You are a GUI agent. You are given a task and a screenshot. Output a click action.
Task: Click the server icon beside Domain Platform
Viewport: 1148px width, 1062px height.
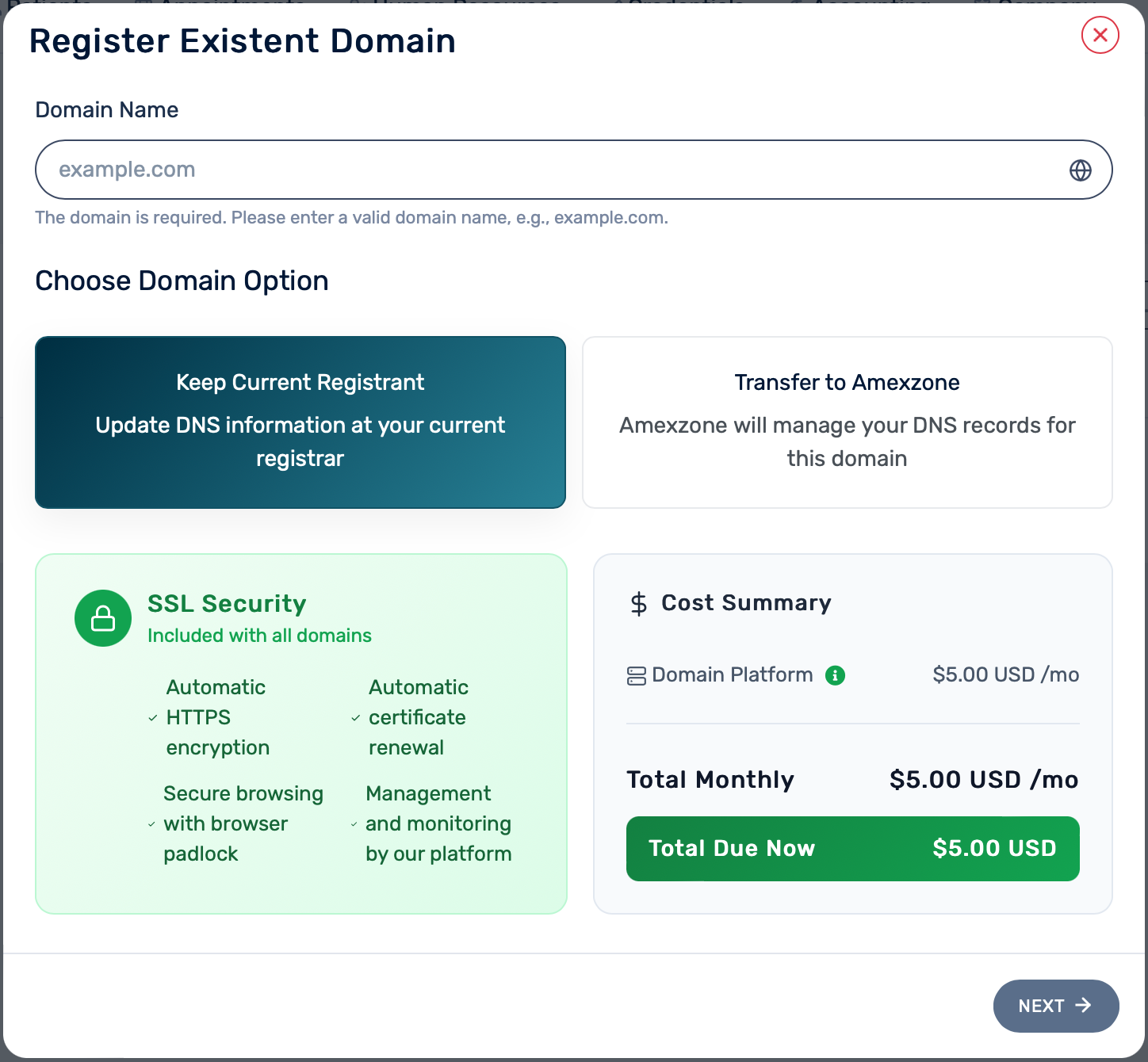click(x=636, y=676)
